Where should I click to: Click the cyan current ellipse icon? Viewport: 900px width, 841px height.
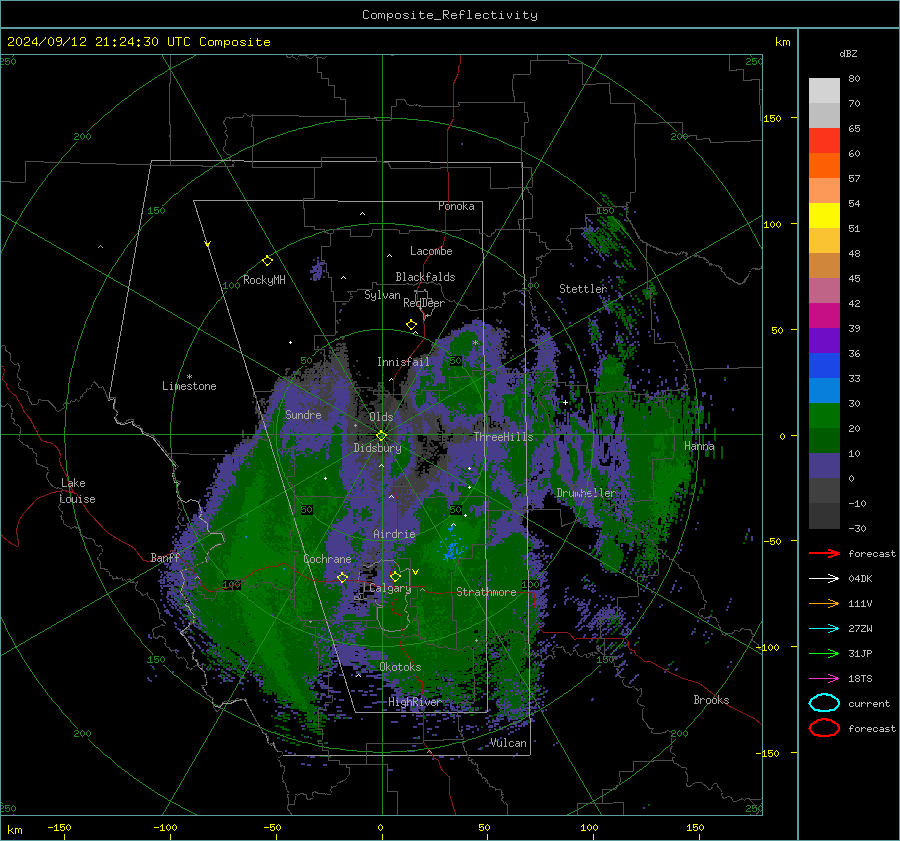point(824,703)
